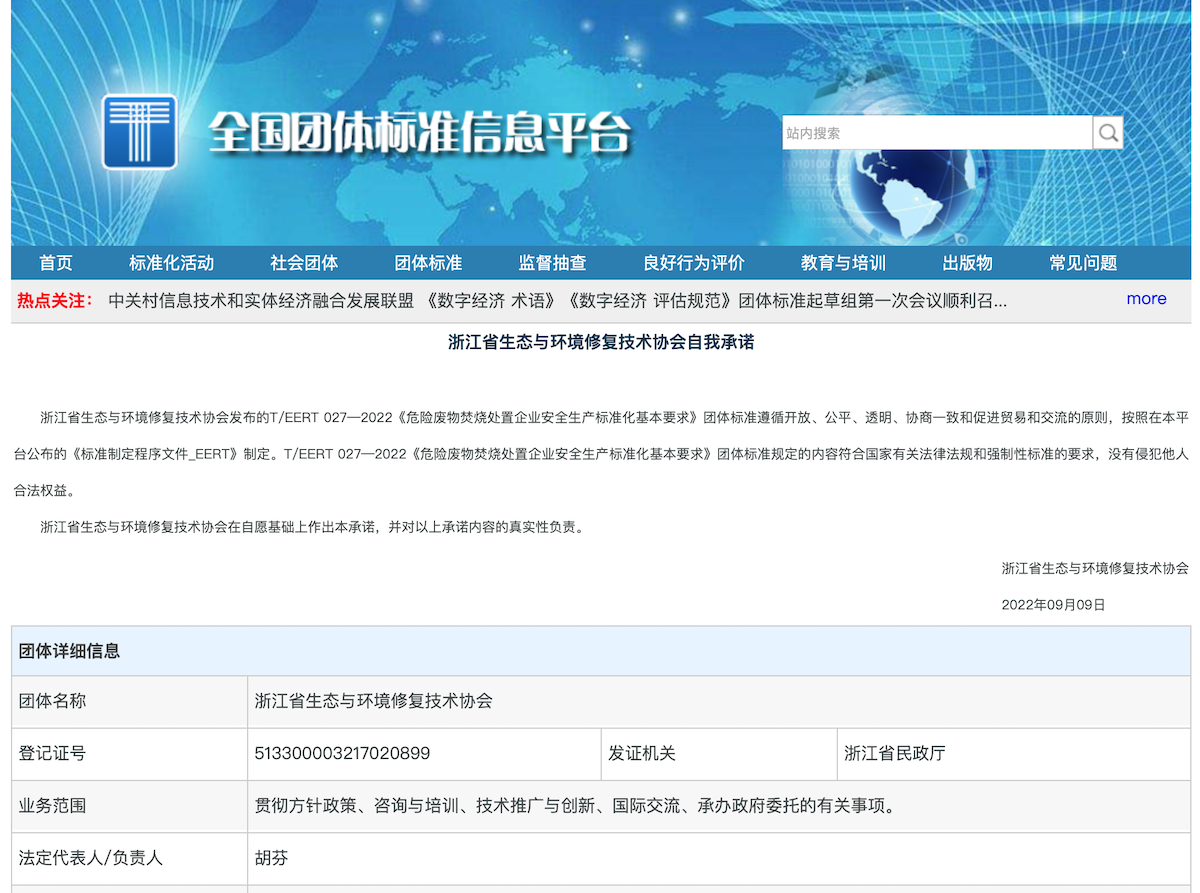The height and width of the screenshot is (893, 1200).
Task: Focus the 站内搜索 search field
Action: click(937, 132)
